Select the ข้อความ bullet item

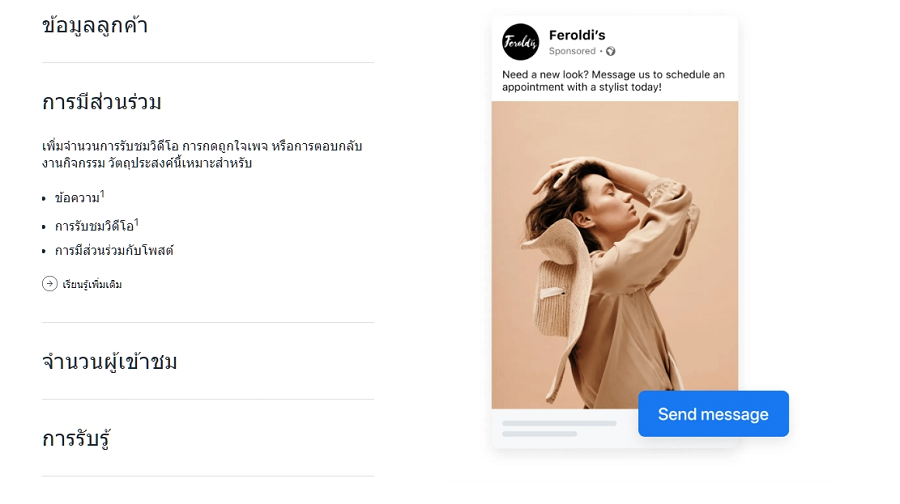tap(77, 198)
